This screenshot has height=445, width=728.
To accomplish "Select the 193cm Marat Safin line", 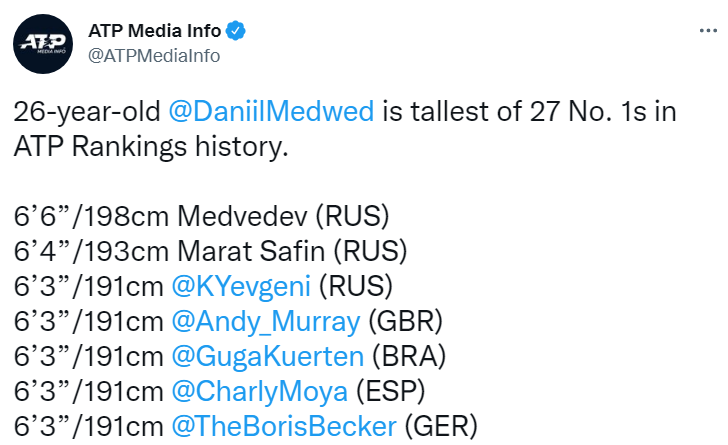I will pyautogui.click(x=210, y=251).
